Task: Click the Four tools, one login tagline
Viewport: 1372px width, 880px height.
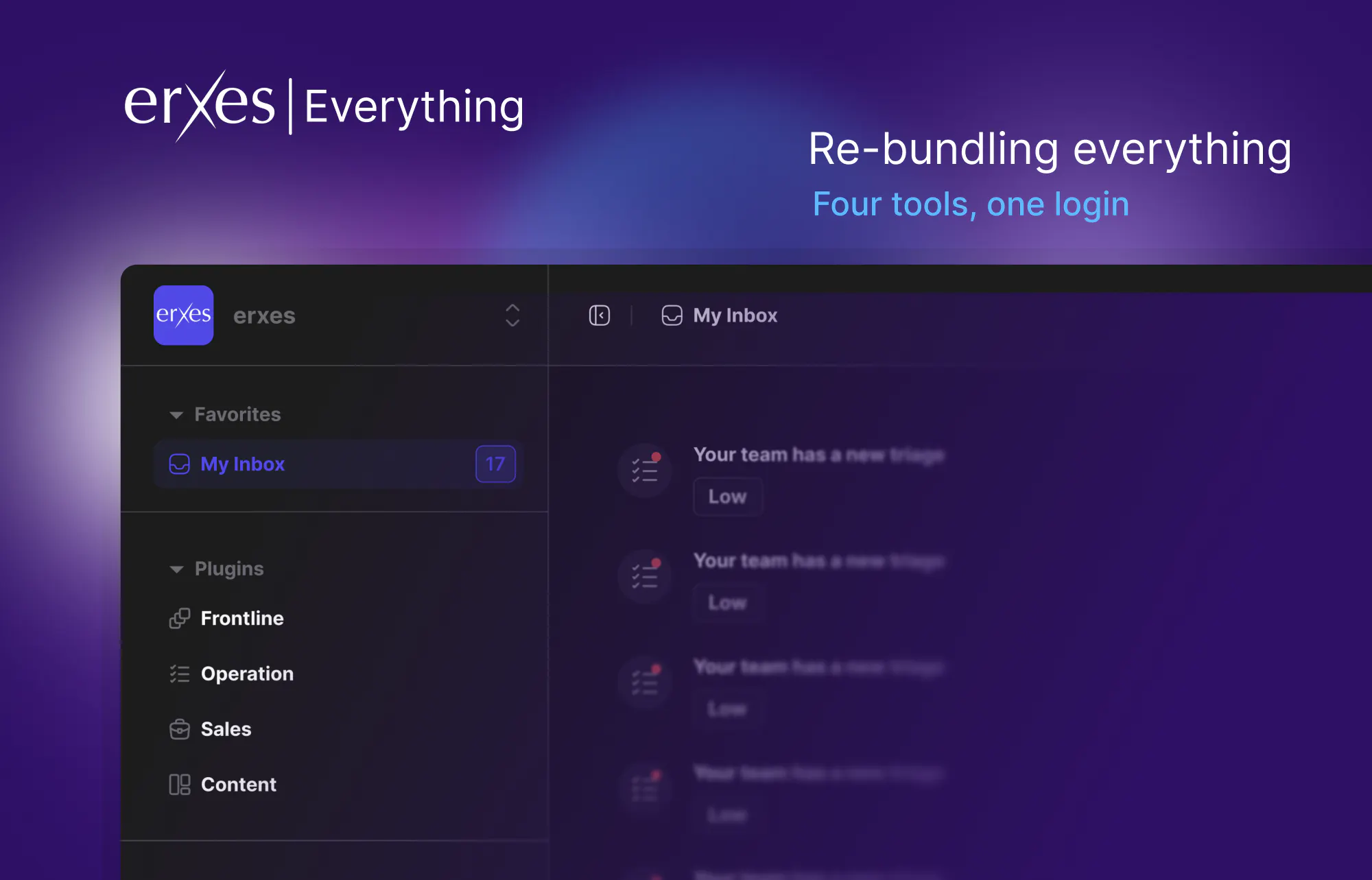Action: coord(971,204)
